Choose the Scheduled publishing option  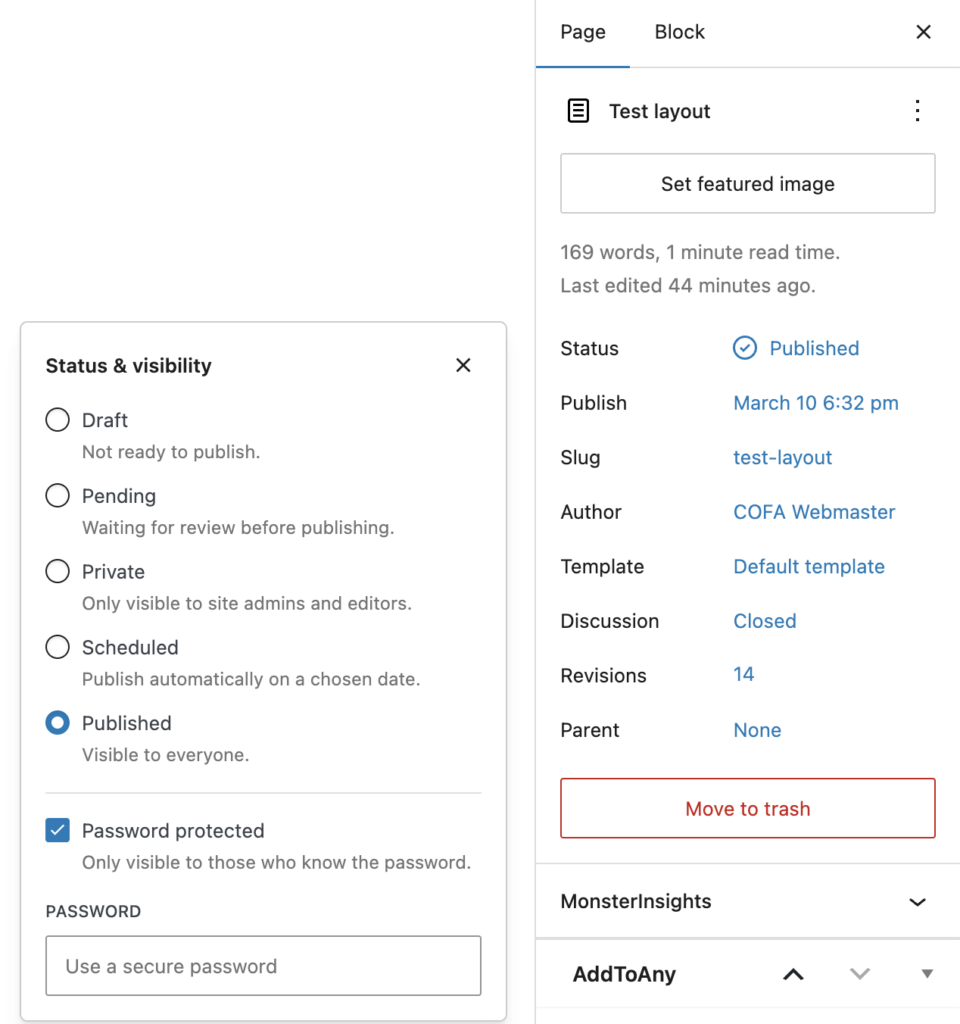(57, 647)
